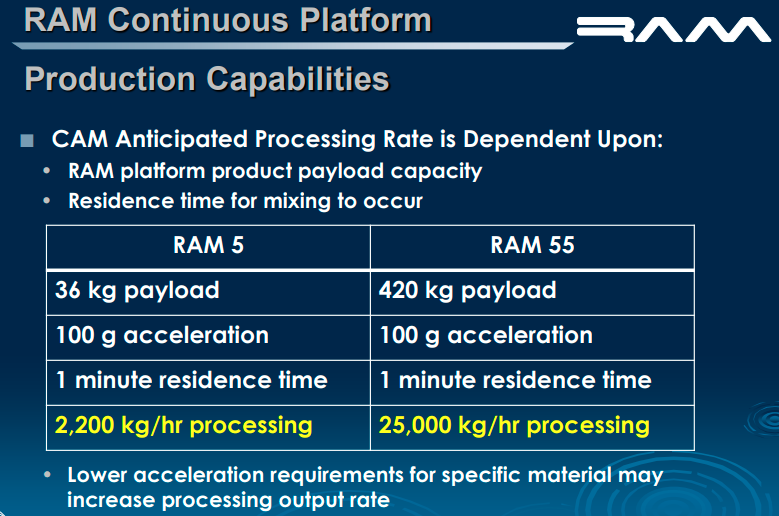Click the RAM logo in the corner
Image resolution: width=779 pixels, height=516 pixels.
click(x=674, y=29)
